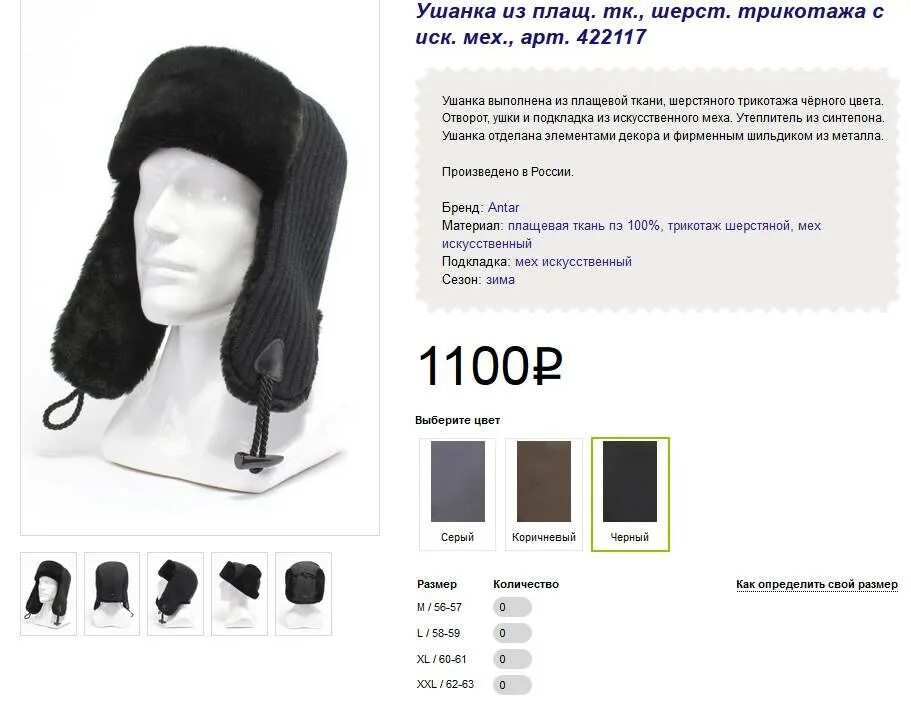Click quantity field for size L / 58-59

(x=512, y=633)
